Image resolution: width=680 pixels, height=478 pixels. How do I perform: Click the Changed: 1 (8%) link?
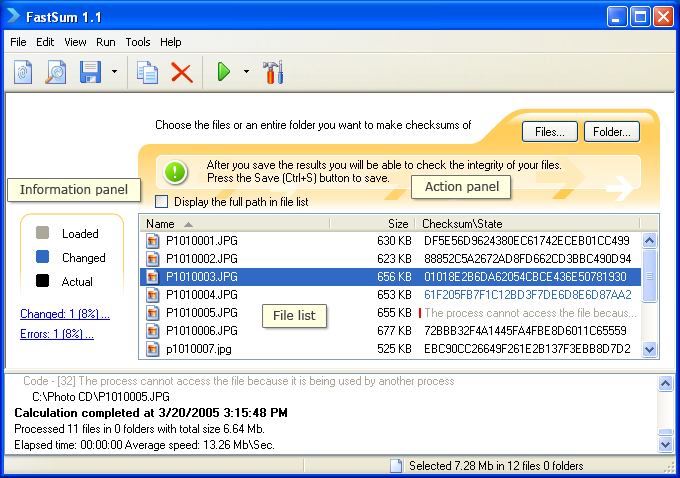tap(65, 314)
